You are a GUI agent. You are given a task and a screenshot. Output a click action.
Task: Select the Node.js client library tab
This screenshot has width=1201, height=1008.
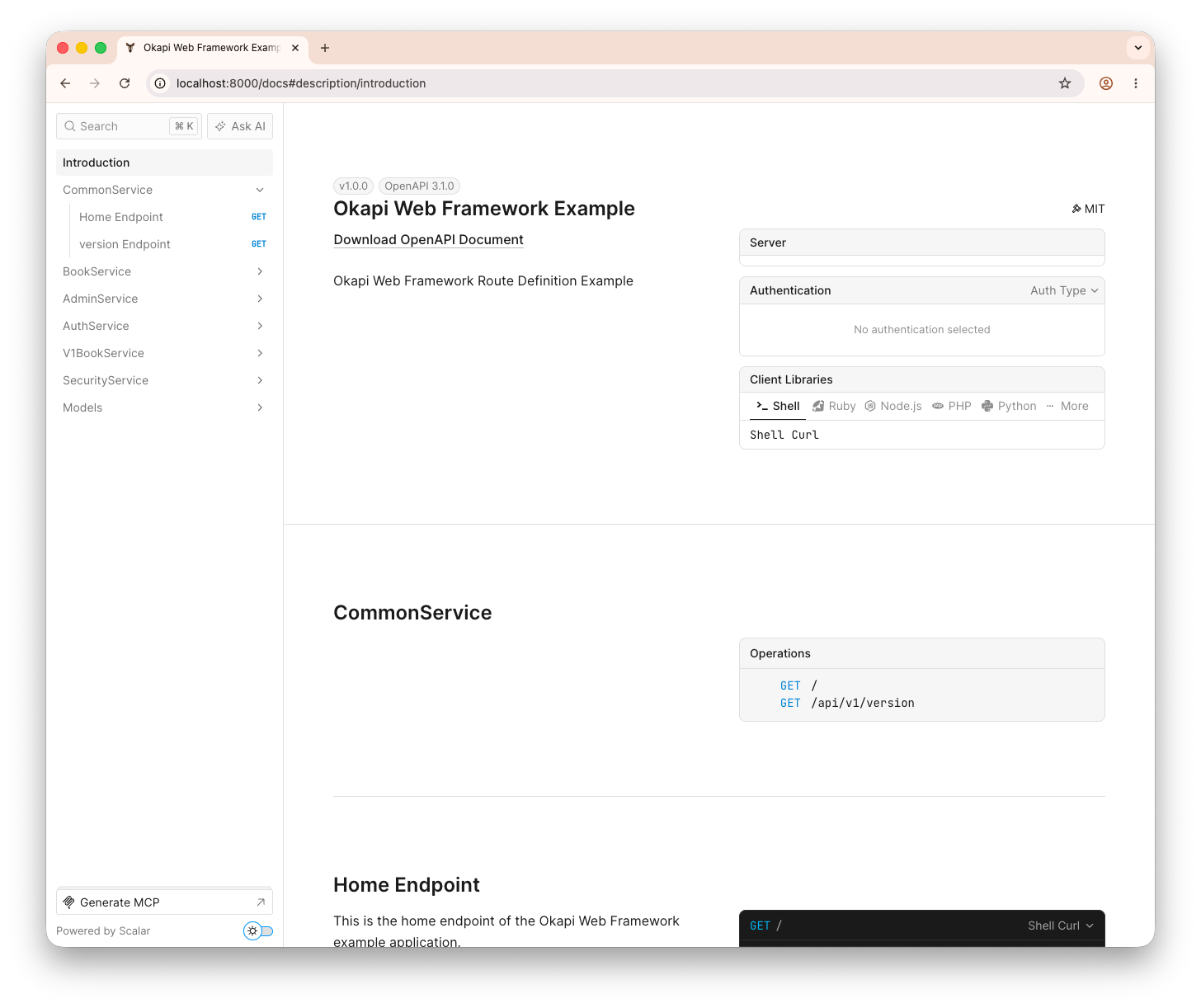893,406
